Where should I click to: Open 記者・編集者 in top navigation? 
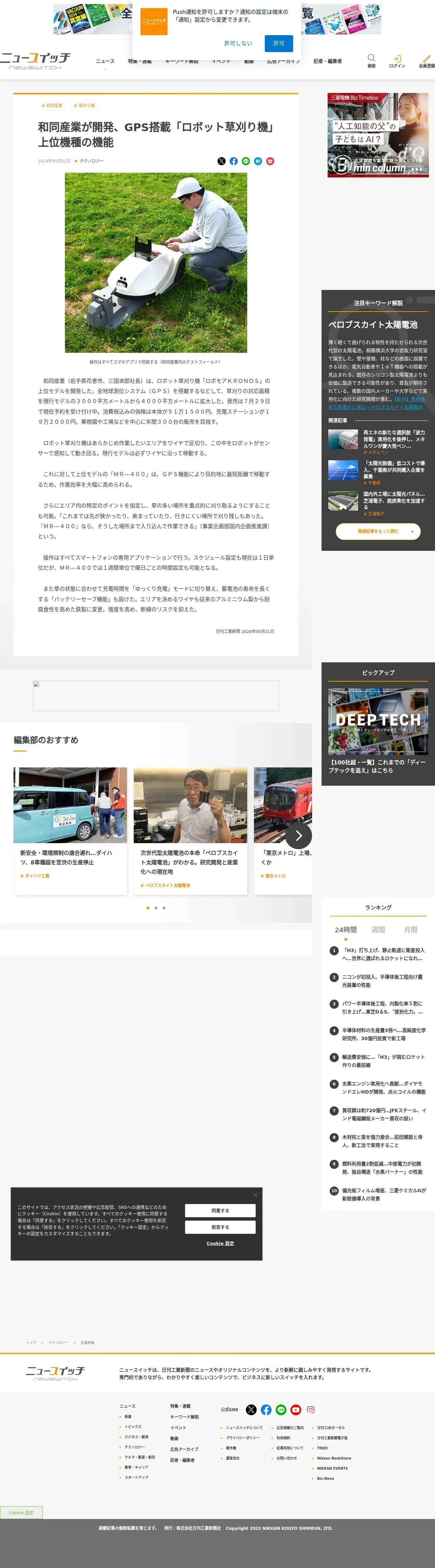(x=327, y=62)
